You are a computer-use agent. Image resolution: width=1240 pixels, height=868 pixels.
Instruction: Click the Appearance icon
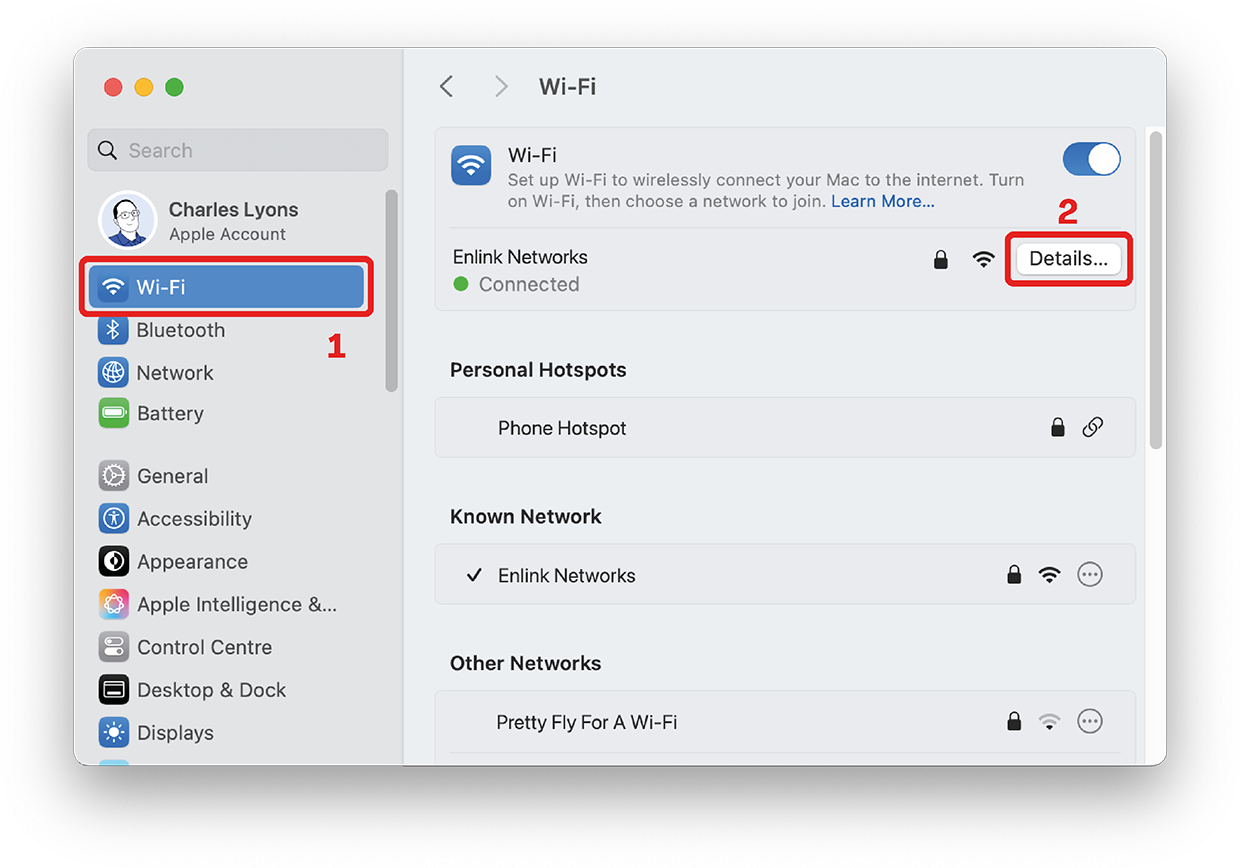[x=113, y=561]
